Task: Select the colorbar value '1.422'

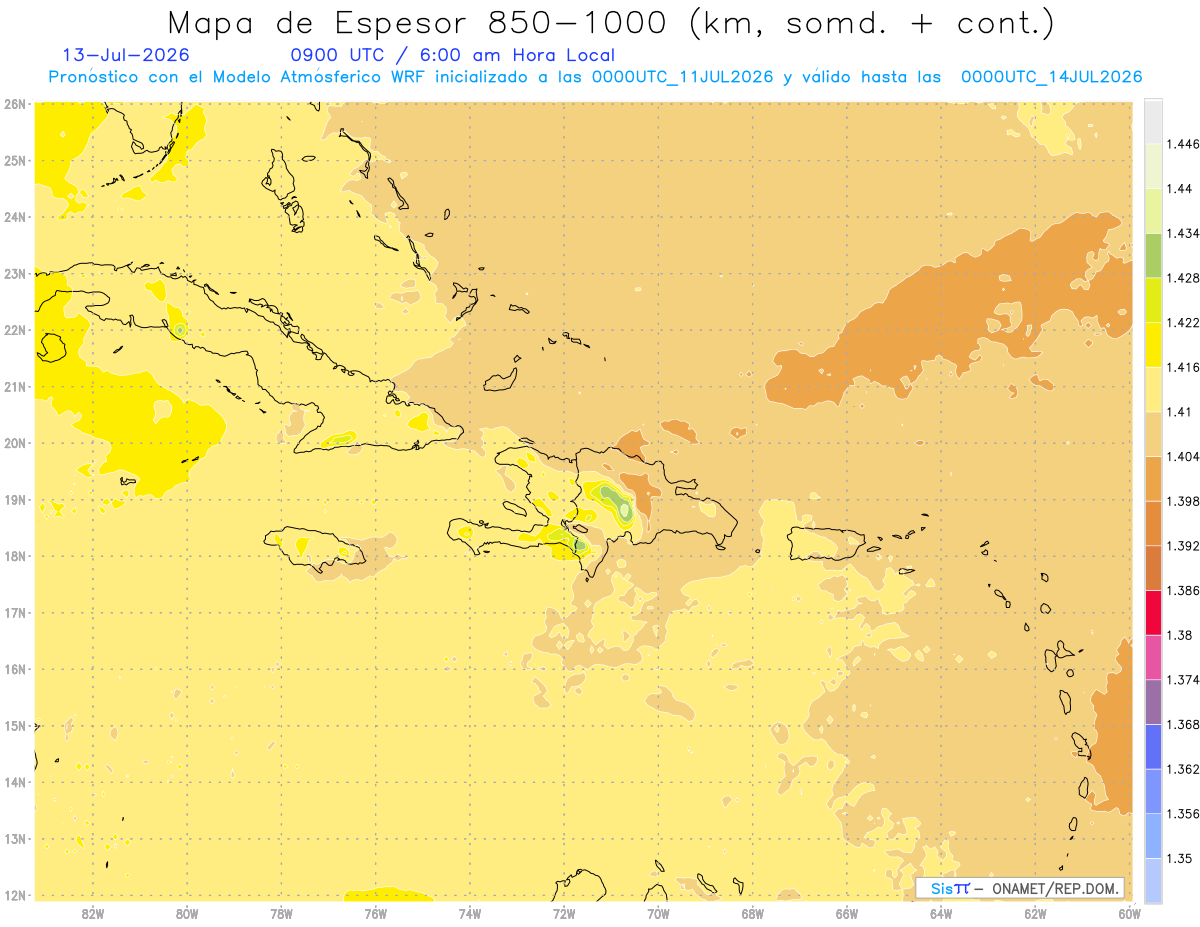Action: [1184, 322]
